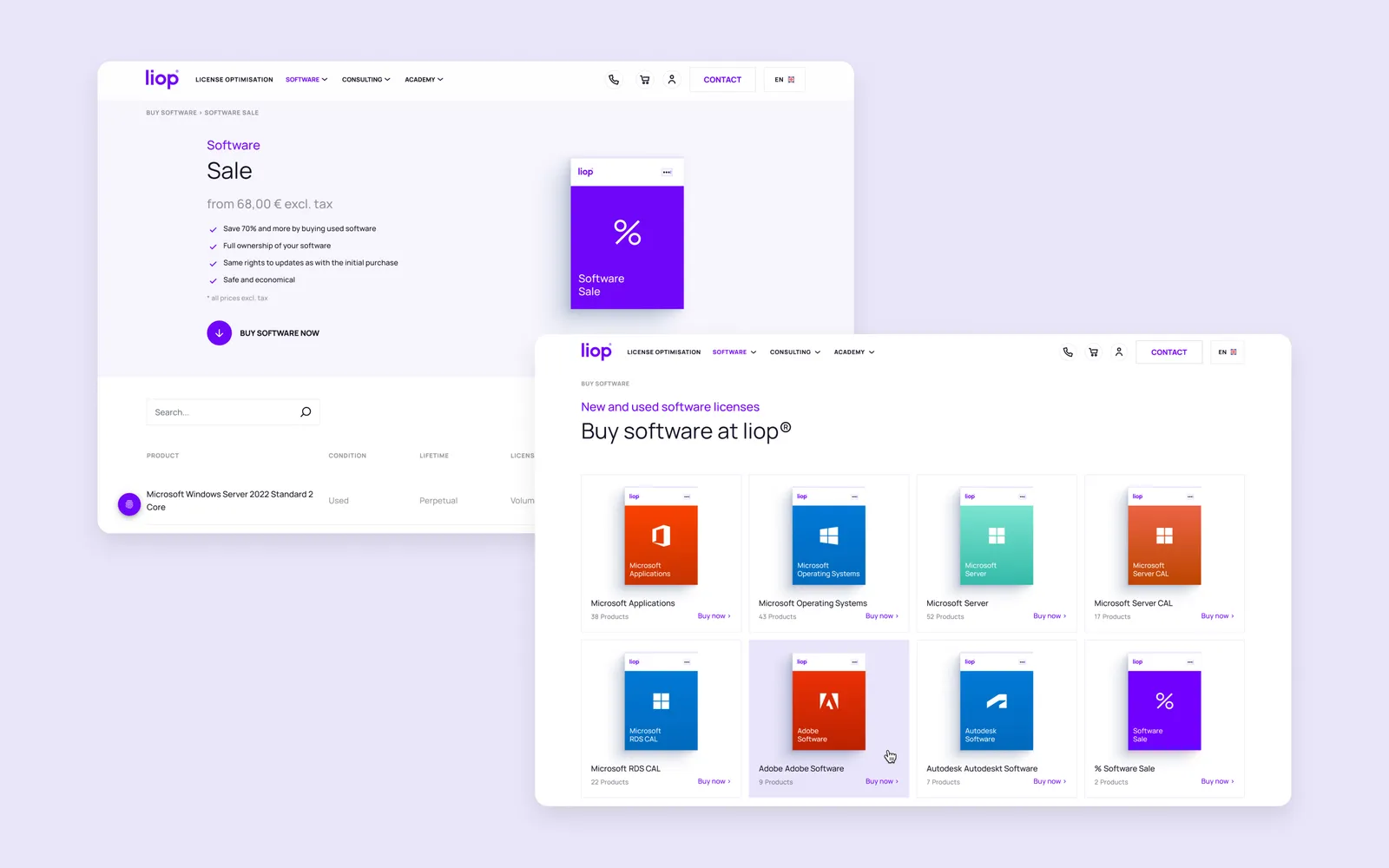
Task: Select the Autodesk Software product box image
Action: 996,702
